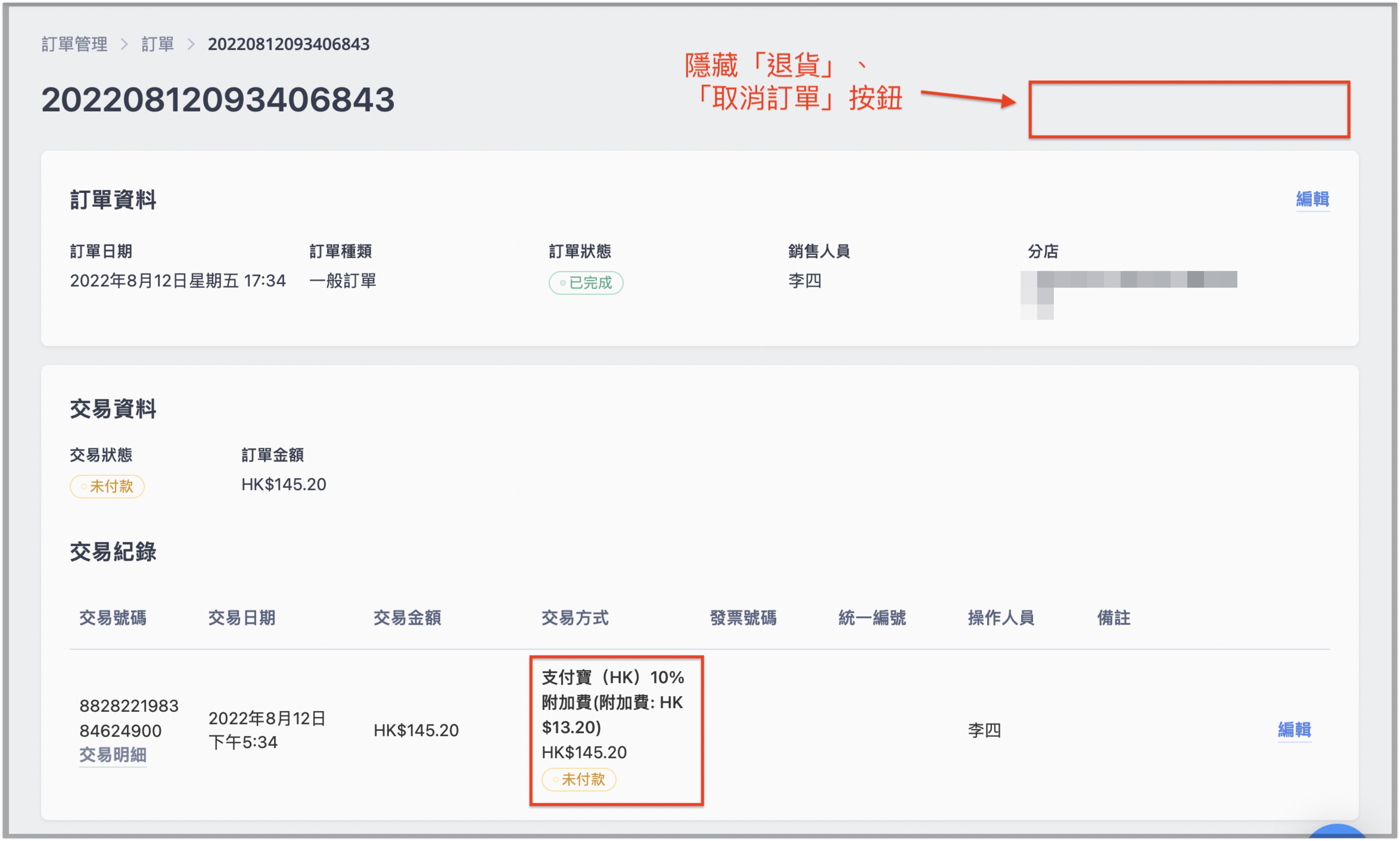1400x841 pixels.
Task: Click the 訂單日期 label
Action: [101, 251]
